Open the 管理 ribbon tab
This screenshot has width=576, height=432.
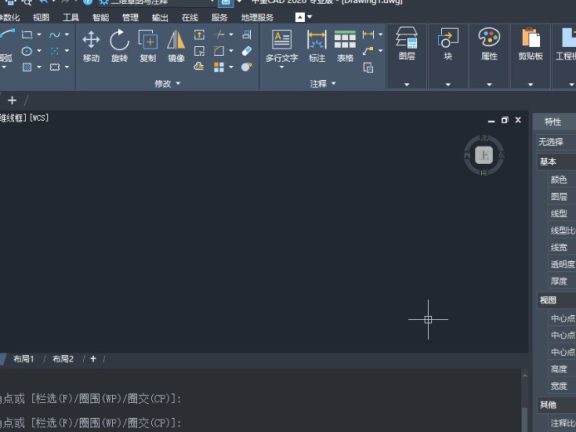tap(130, 17)
